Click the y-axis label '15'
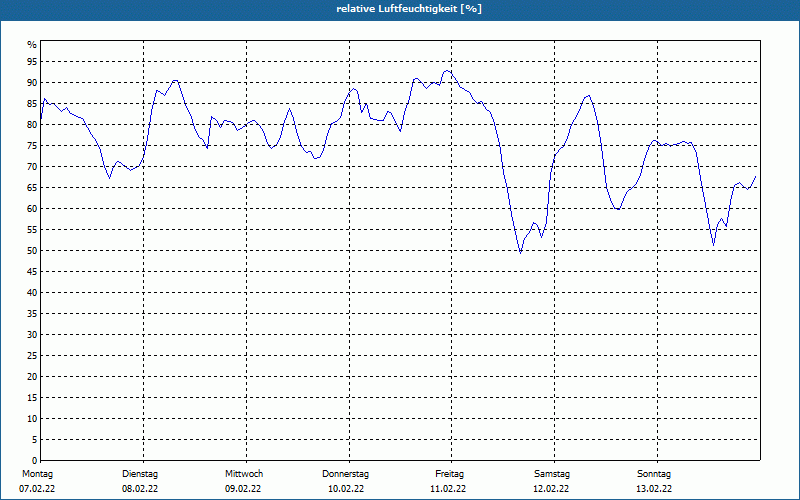800x500 pixels. [32, 397]
